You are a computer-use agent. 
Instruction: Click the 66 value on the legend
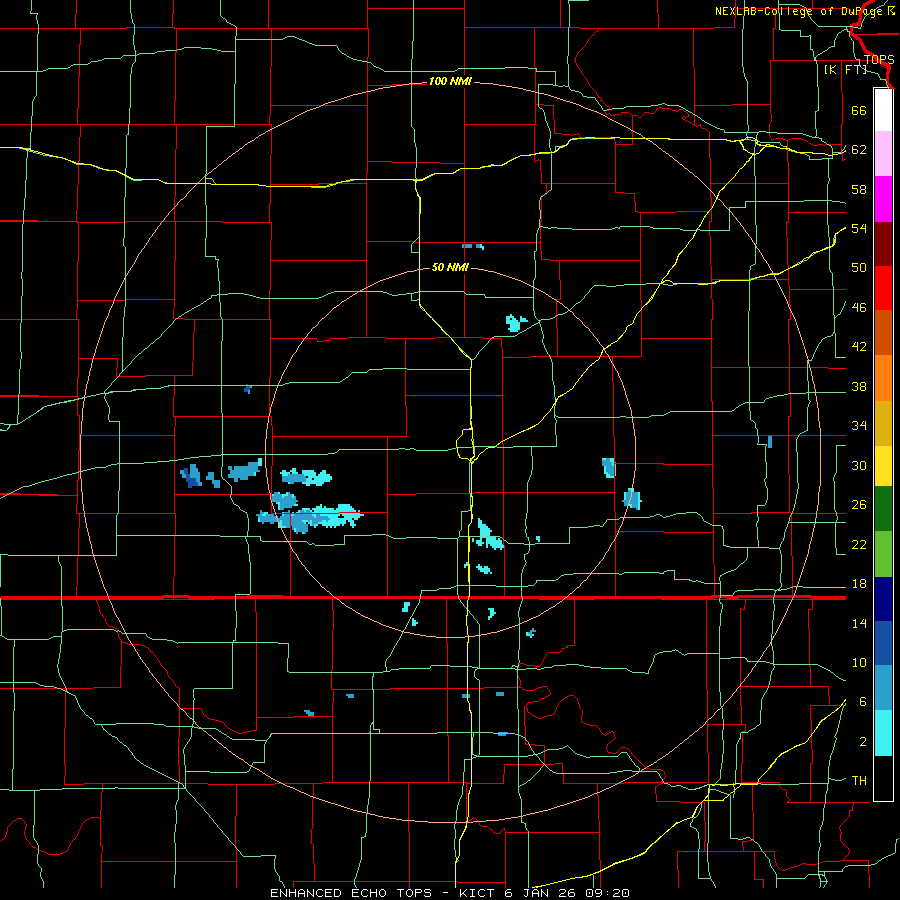click(x=859, y=110)
